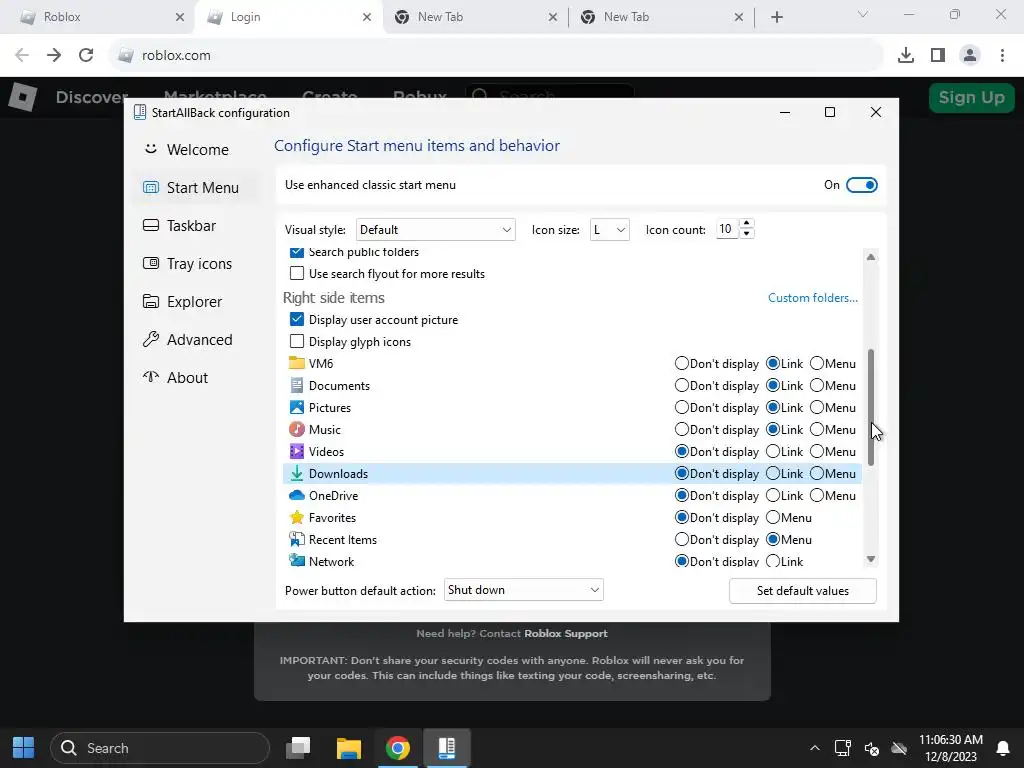Switch to the second New Tab
This screenshot has height=768, width=1024.
662,17
